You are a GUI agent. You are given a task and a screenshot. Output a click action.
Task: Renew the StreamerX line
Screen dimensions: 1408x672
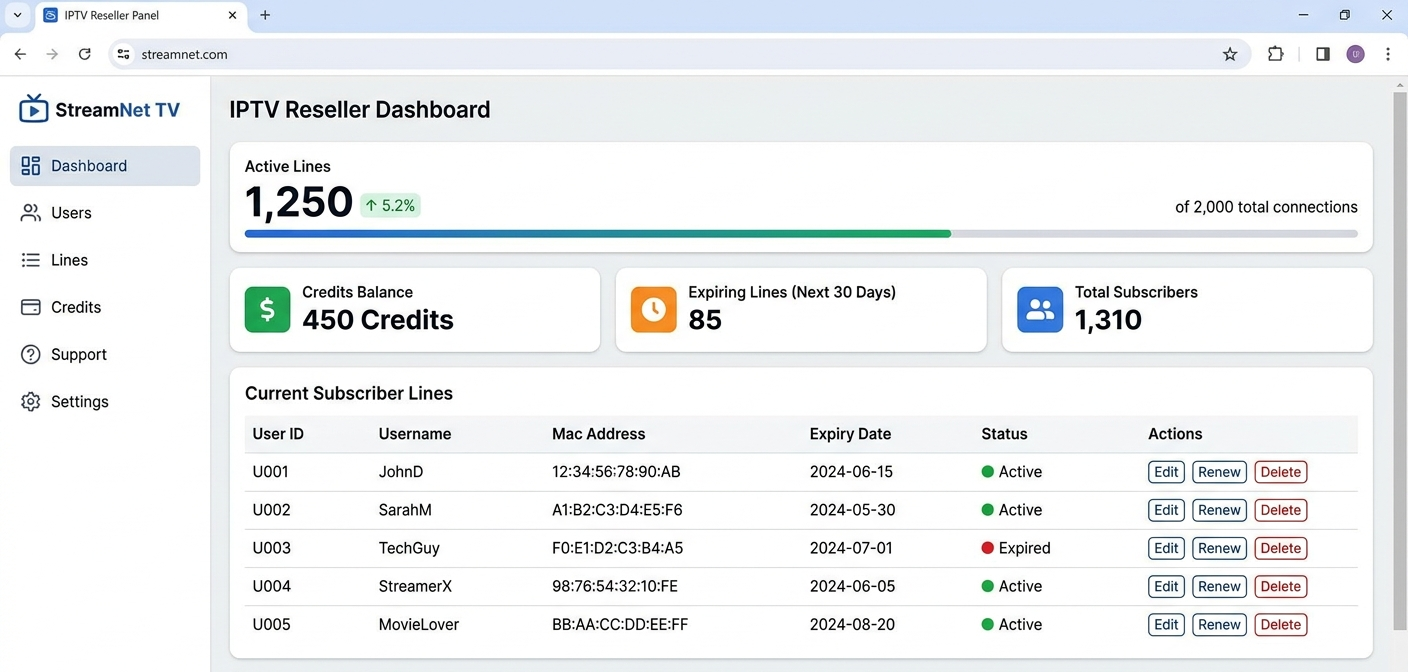1219,586
